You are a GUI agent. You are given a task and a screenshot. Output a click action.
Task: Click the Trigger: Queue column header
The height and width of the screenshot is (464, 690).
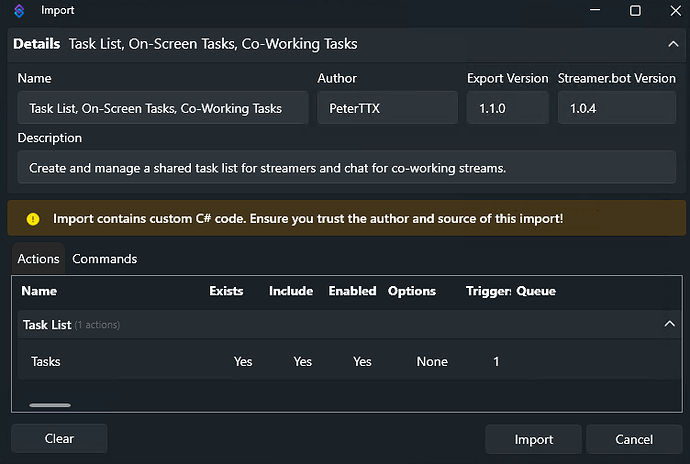tap(510, 291)
